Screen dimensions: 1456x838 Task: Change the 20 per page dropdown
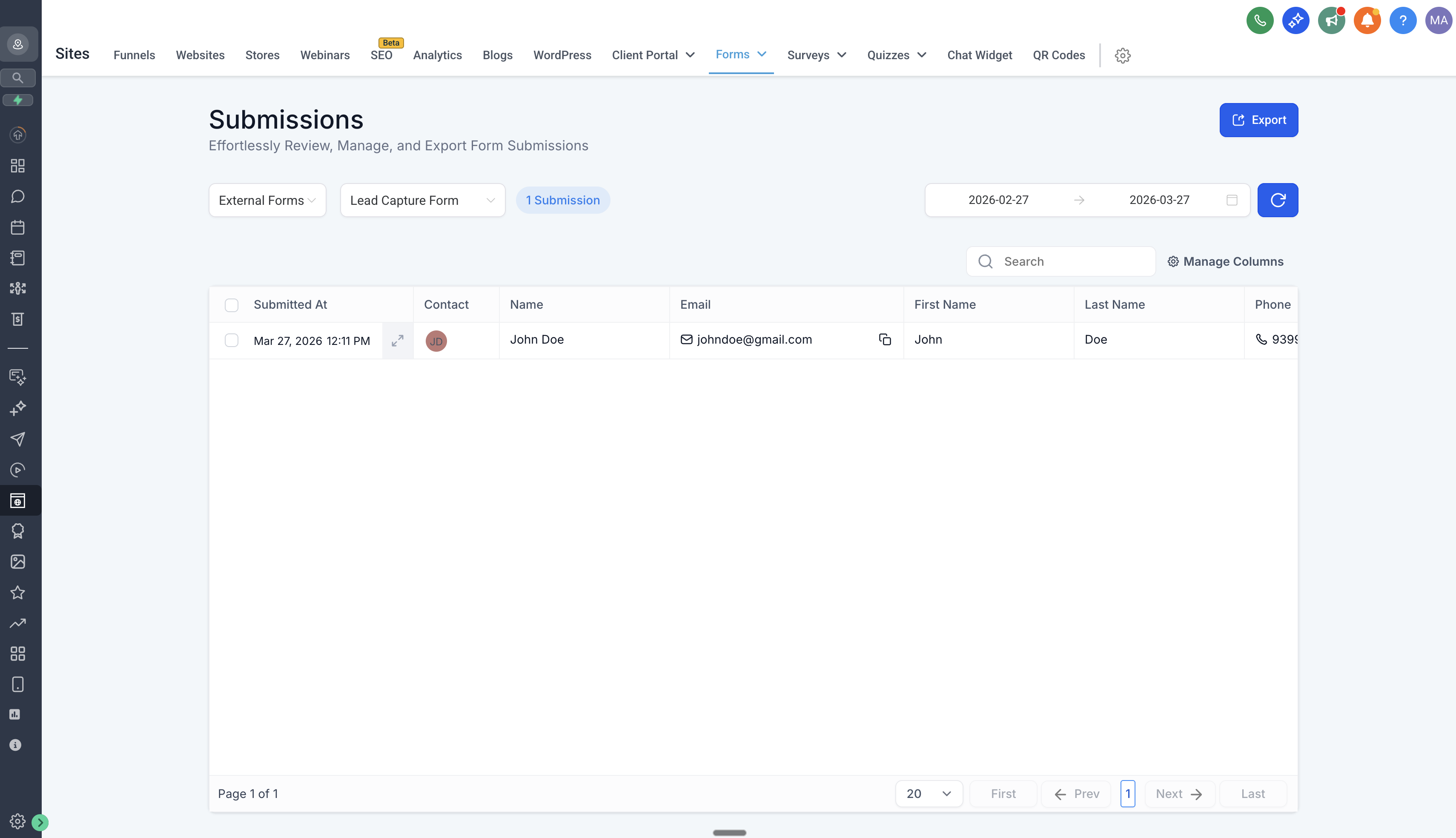pos(929,794)
